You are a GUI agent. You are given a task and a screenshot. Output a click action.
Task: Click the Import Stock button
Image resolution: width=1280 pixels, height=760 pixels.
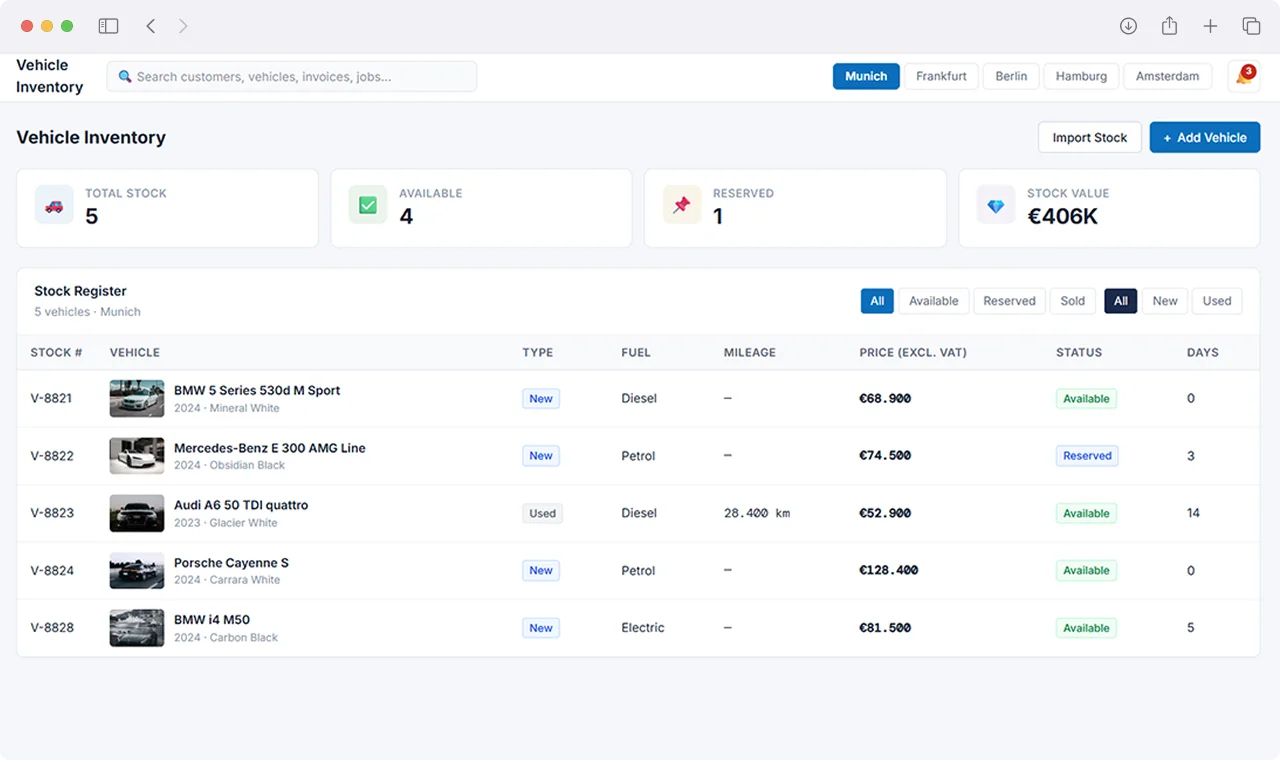click(1090, 137)
